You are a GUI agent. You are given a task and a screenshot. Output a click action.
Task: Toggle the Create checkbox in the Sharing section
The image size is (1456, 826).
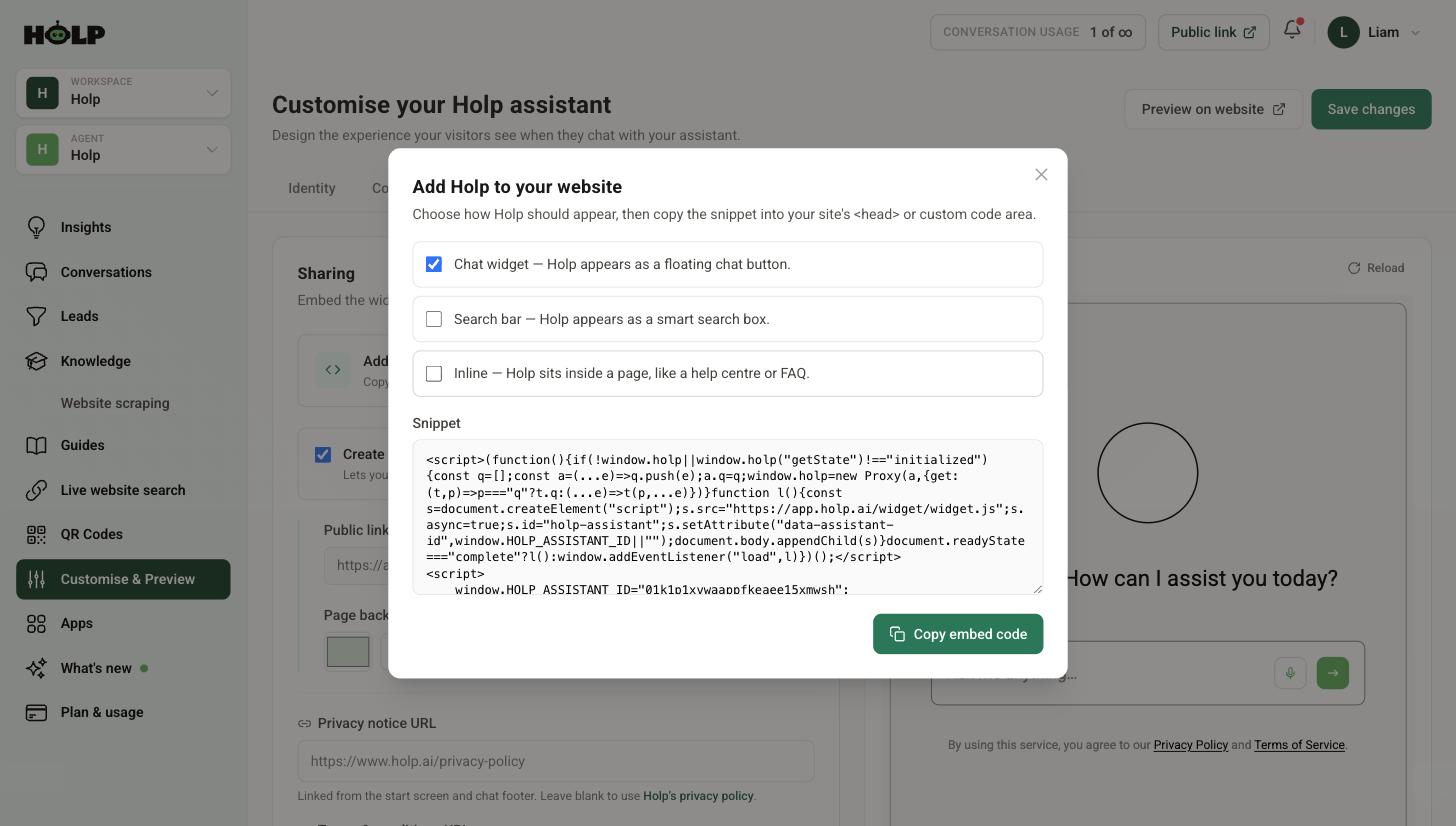coord(323,454)
